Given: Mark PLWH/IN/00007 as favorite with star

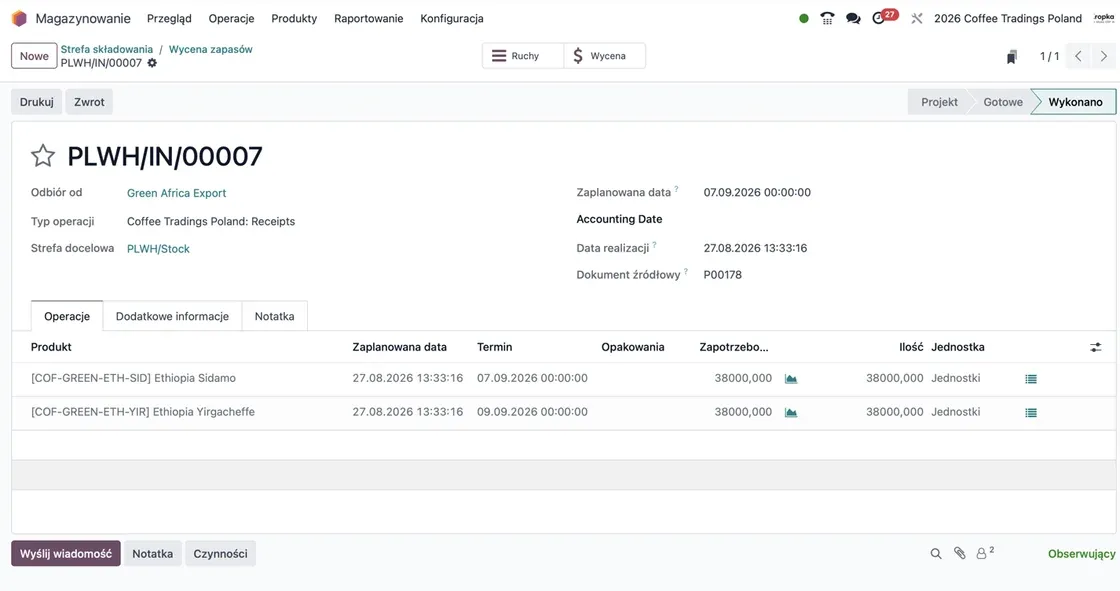Looking at the screenshot, I should (x=43, y=156).
